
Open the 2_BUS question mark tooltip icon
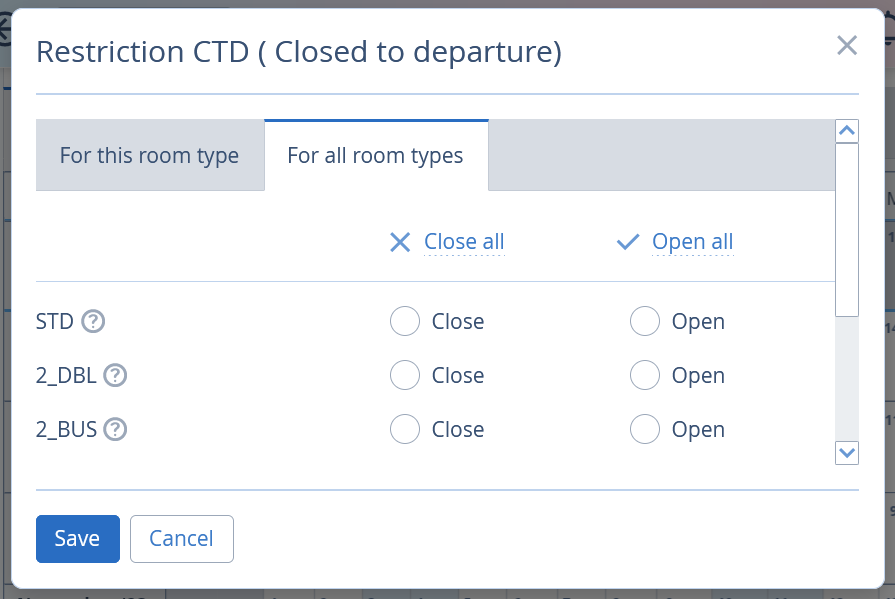[115, 429]
